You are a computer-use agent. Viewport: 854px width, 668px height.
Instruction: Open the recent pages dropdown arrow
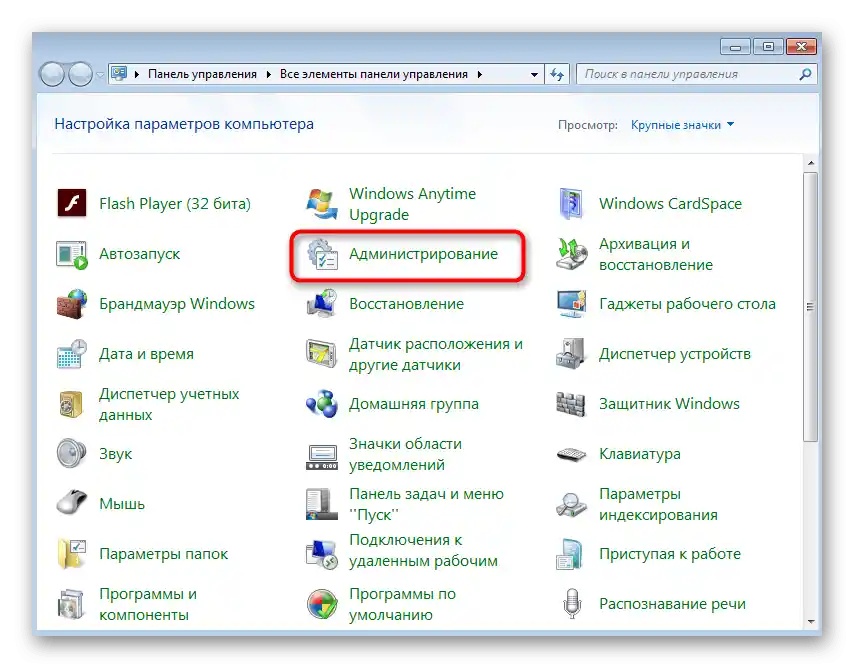(x=100, y=75)
